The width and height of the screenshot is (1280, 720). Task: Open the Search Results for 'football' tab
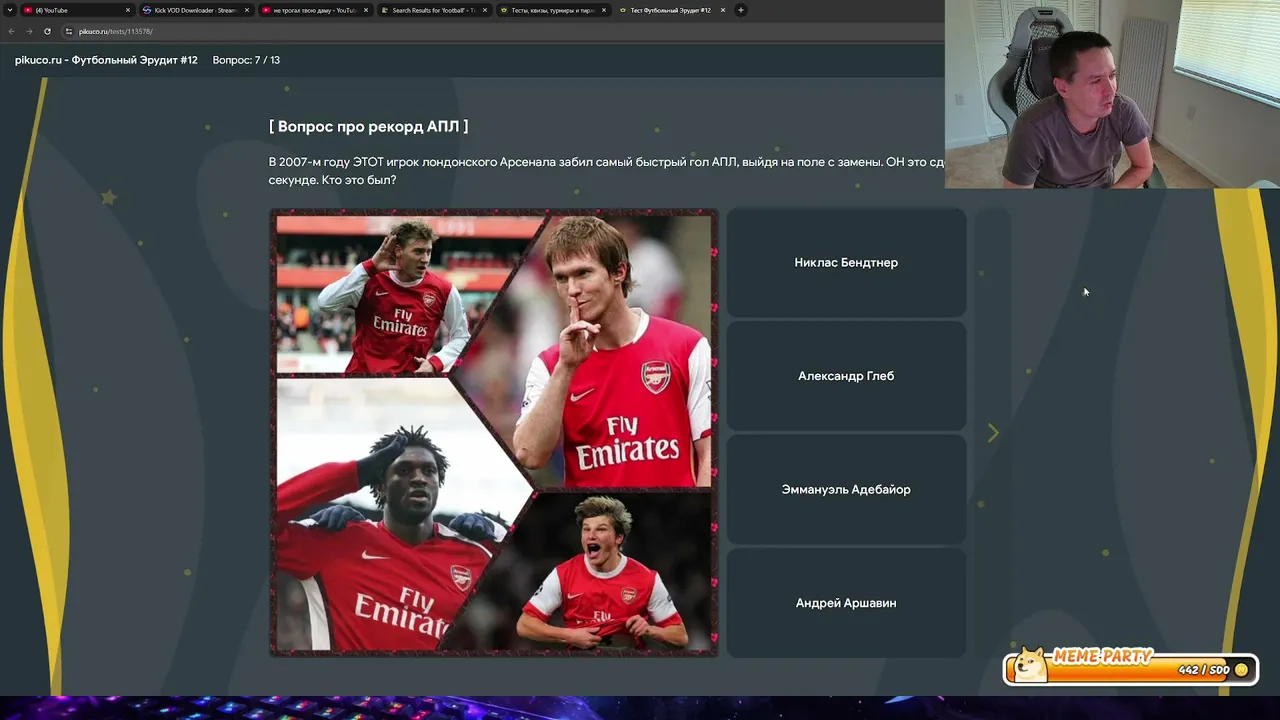click(x=433, y=10)
